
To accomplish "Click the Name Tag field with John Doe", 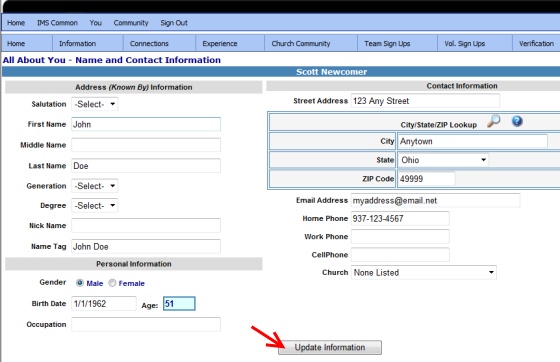I will coord(146,246).
